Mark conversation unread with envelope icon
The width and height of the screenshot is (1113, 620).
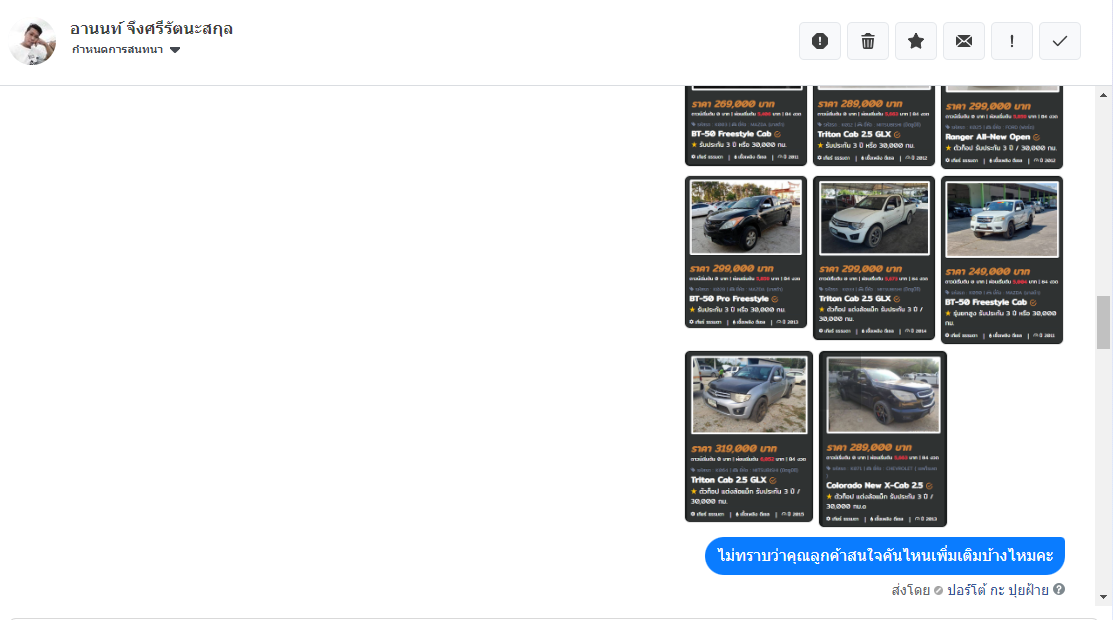(x=964, y=41)
